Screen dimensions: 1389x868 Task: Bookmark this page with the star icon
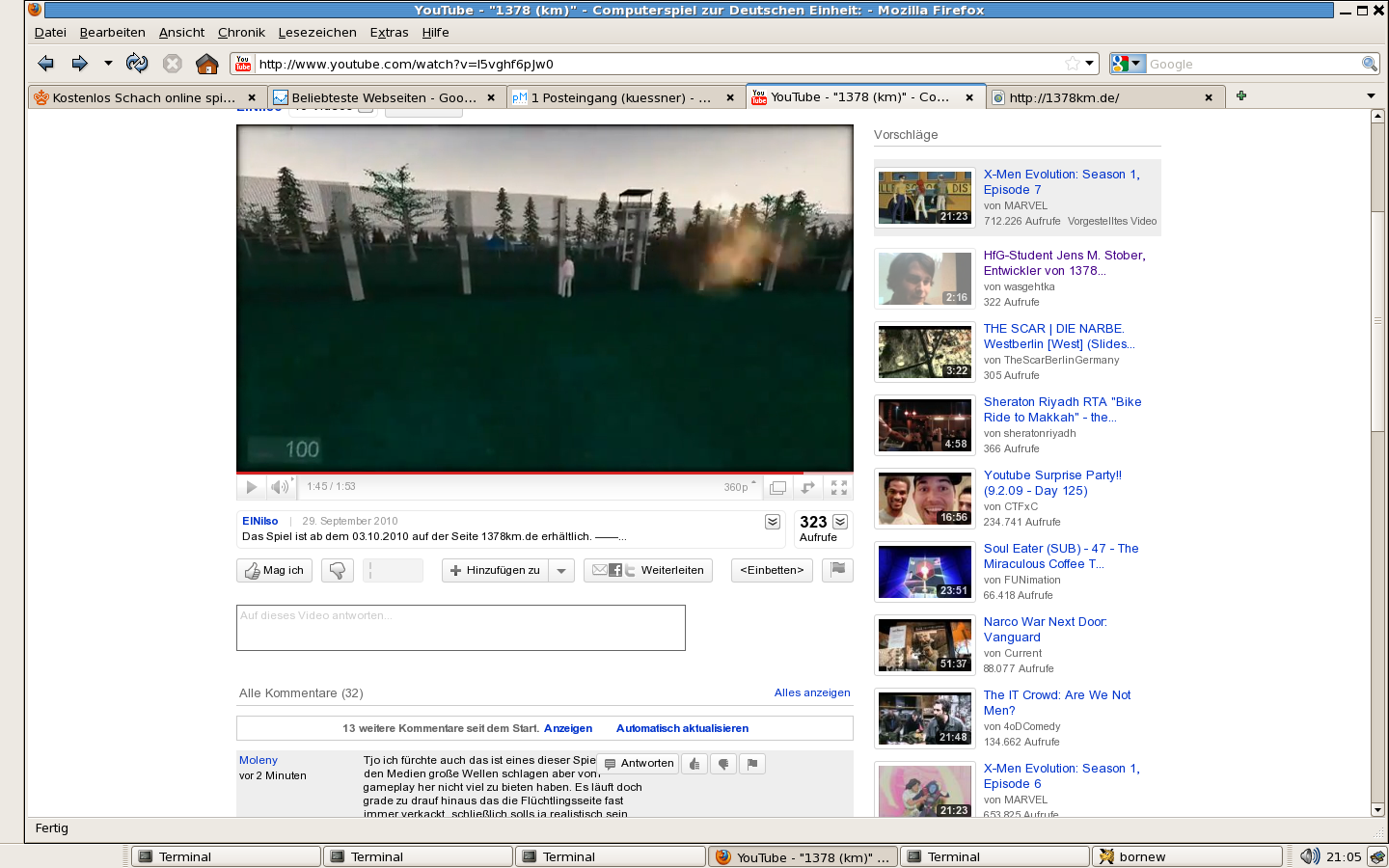coord(1072,64)
